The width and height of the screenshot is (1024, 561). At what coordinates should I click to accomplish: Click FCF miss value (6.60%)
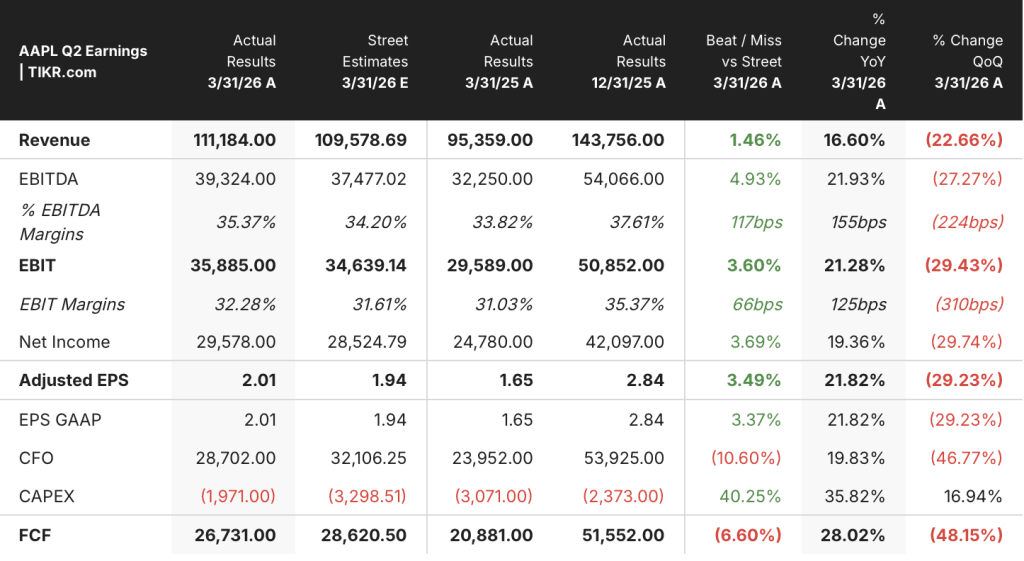pos(748,536)
